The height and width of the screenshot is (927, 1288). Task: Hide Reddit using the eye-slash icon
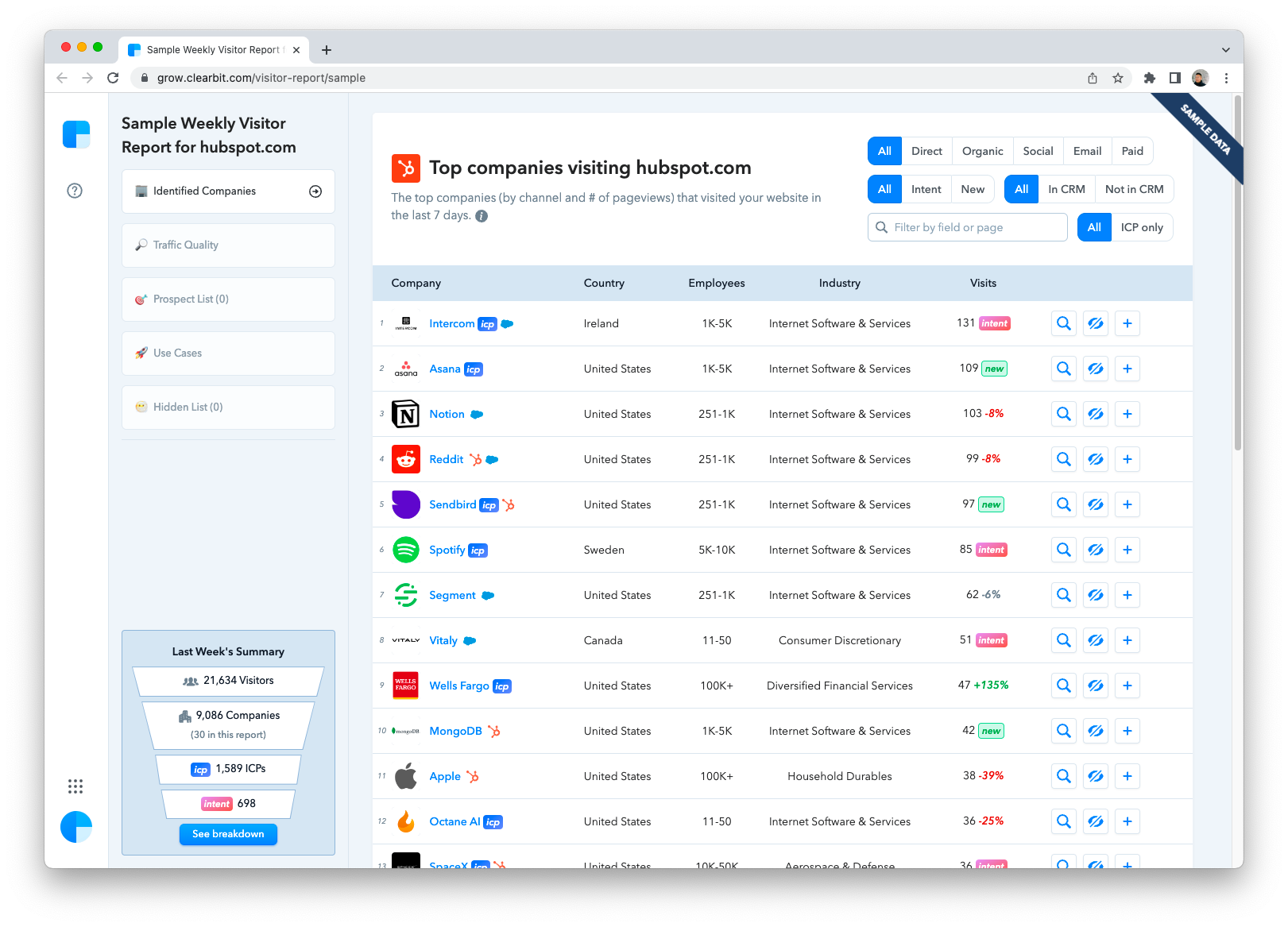tap(1096, 459)
